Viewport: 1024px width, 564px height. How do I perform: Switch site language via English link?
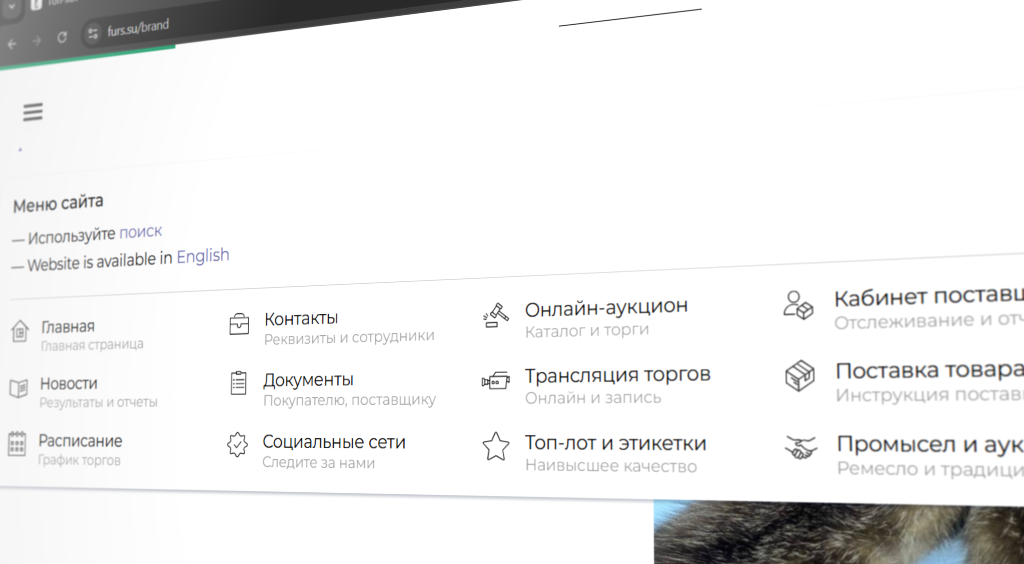pyautogui.click(x=203, y=256)
